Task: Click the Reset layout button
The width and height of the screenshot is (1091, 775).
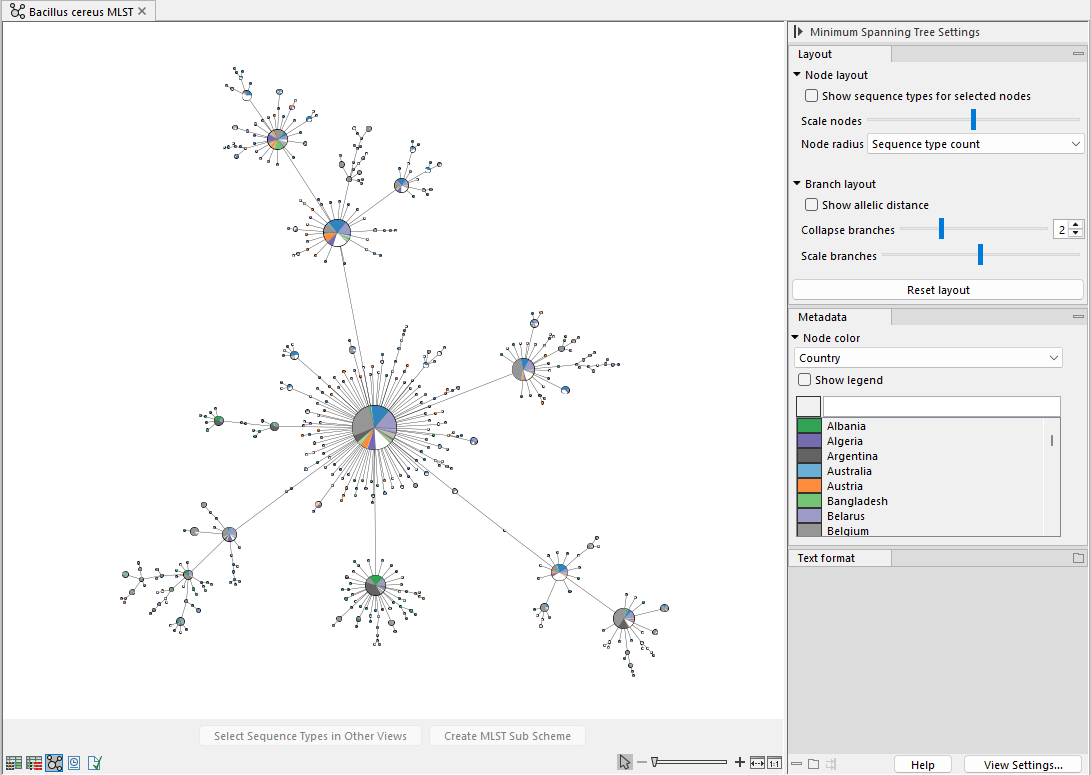Action: tap(937, 290)
